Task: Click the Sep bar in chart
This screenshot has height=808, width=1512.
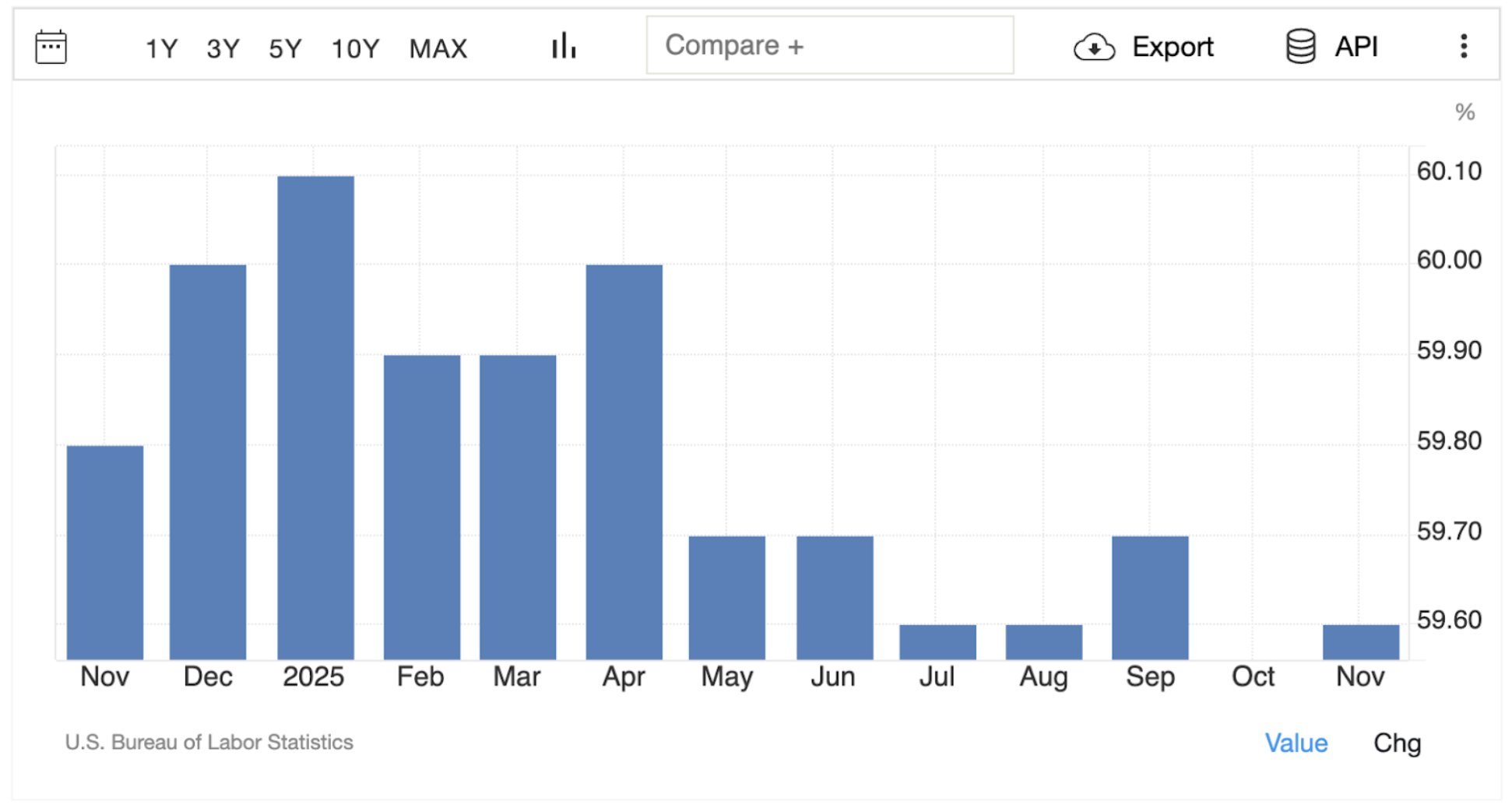Action: coord(1149,597)
